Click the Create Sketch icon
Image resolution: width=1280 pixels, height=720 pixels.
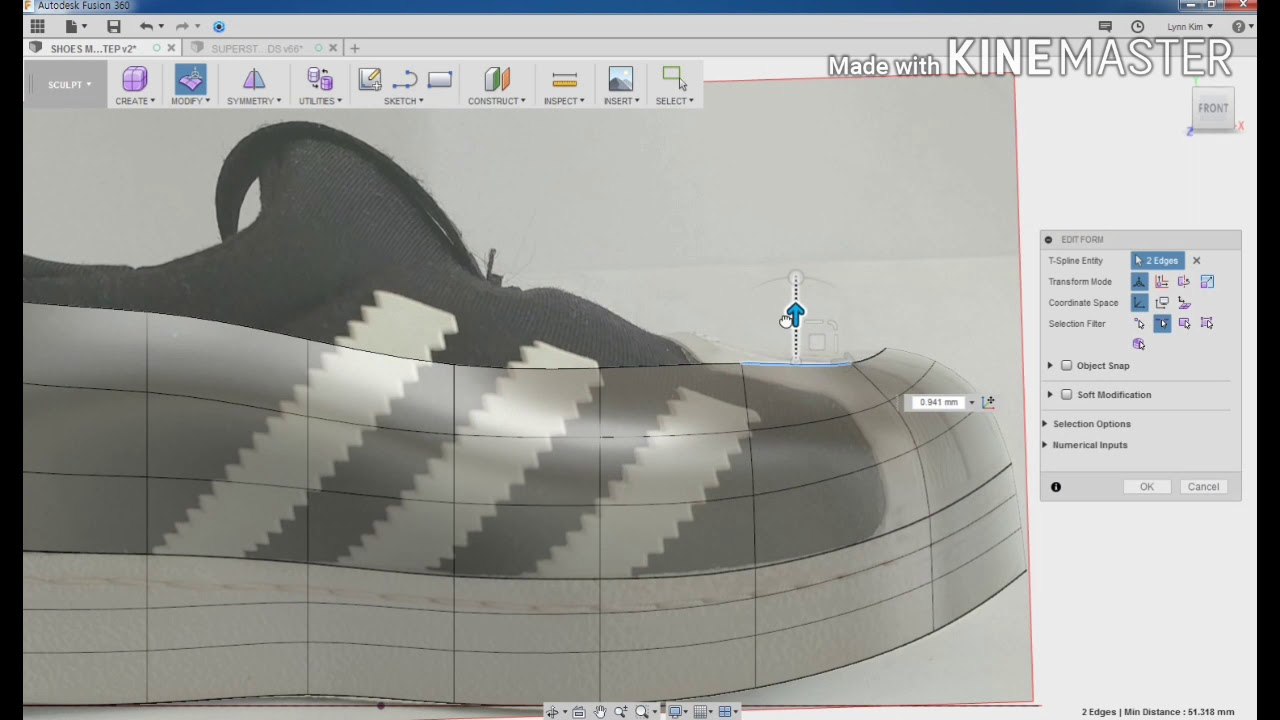point(370,79)
